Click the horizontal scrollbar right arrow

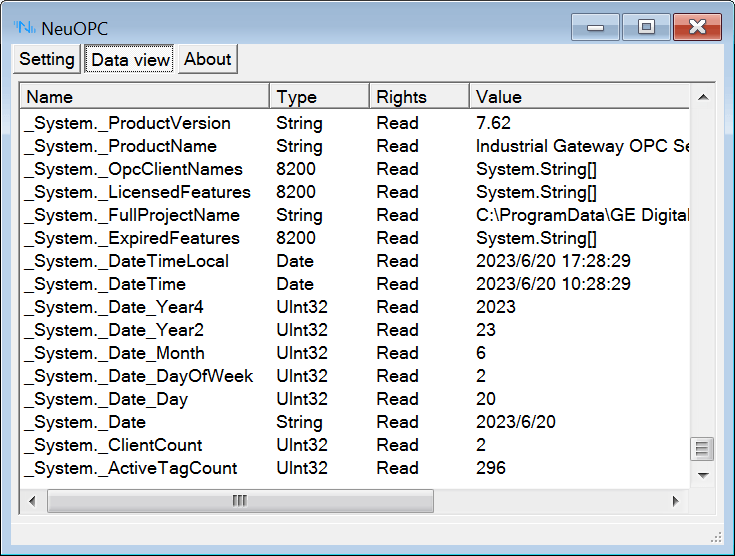(x=675, y=501)
